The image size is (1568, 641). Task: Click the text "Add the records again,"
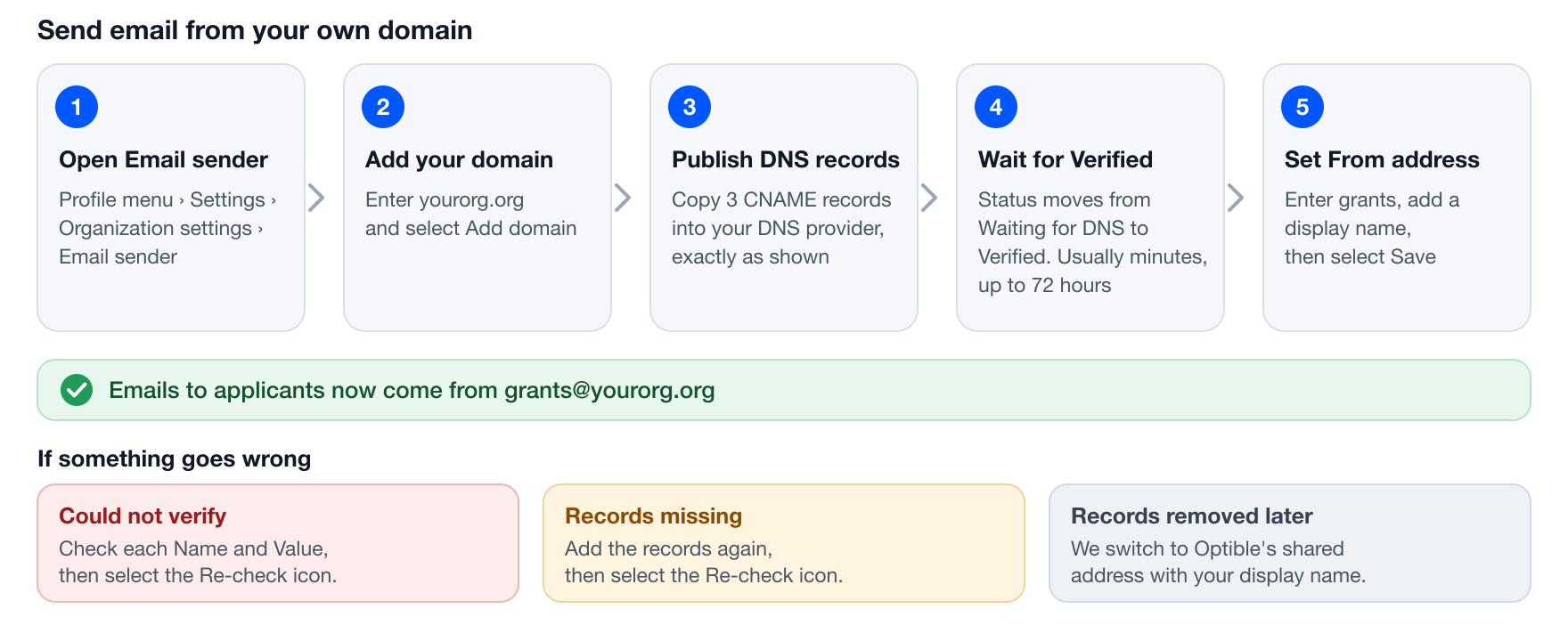point(668,548)
